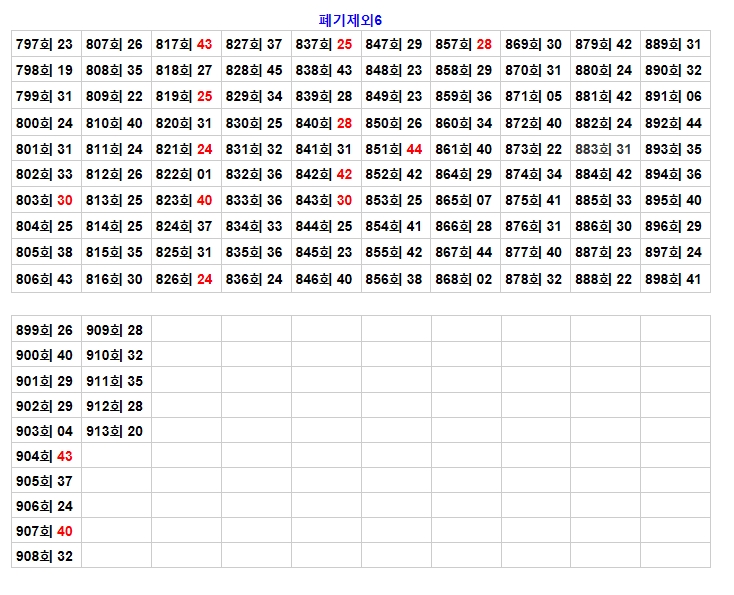Screen dimensions: 734x595
Task: Select the cell 899회 26
Action: click(x=45, y=330)
